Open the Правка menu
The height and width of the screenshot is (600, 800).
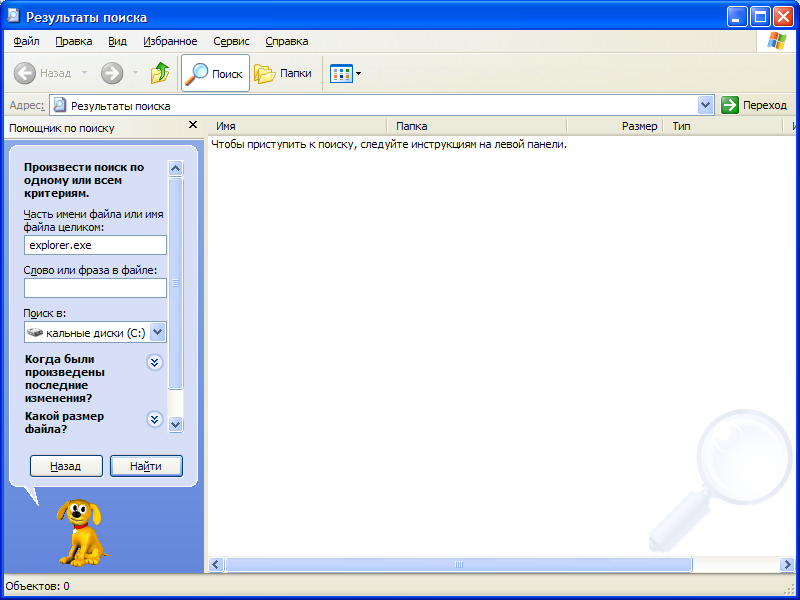73,41
